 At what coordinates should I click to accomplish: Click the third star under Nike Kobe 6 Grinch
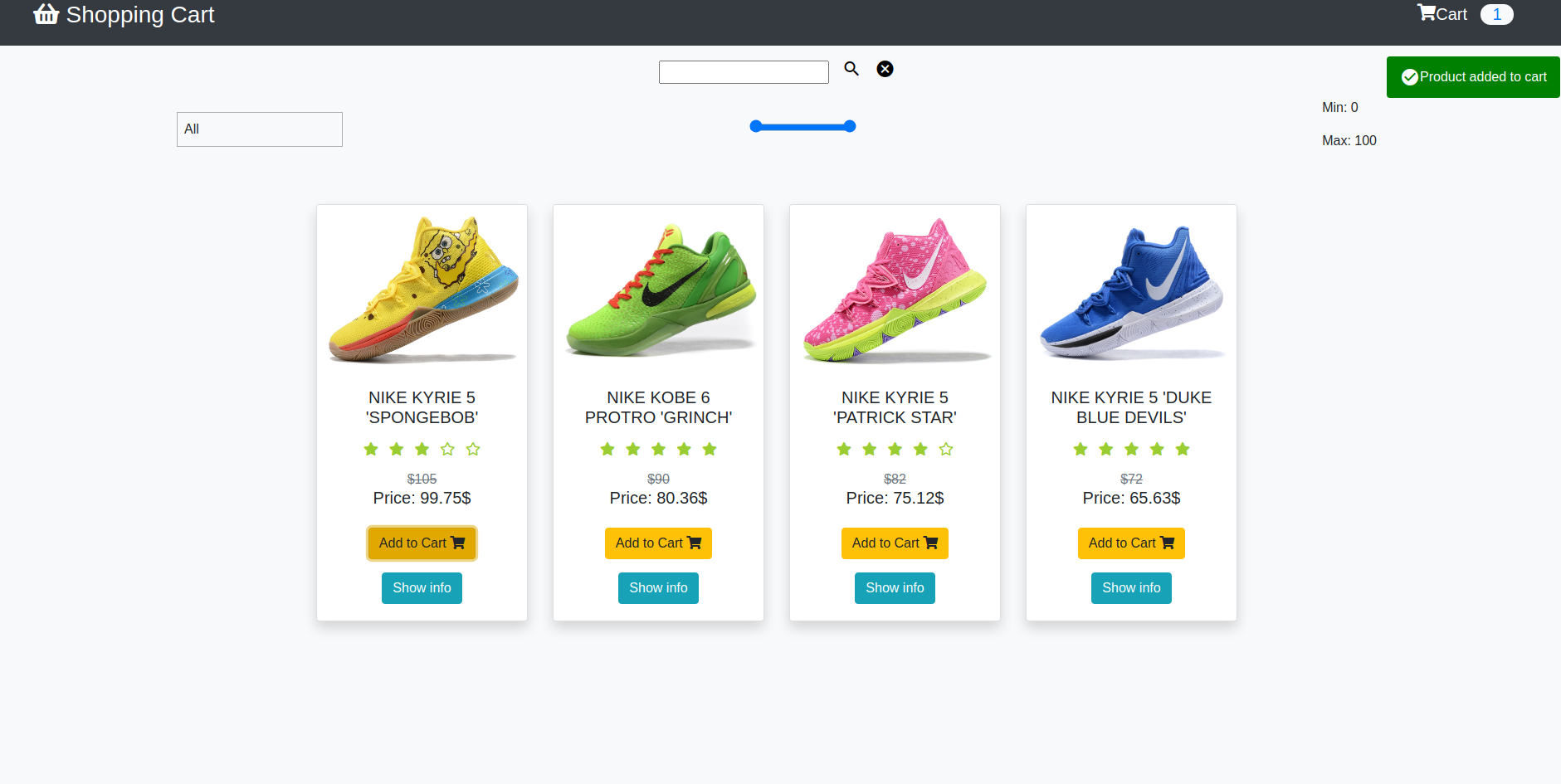click(658, 449)
